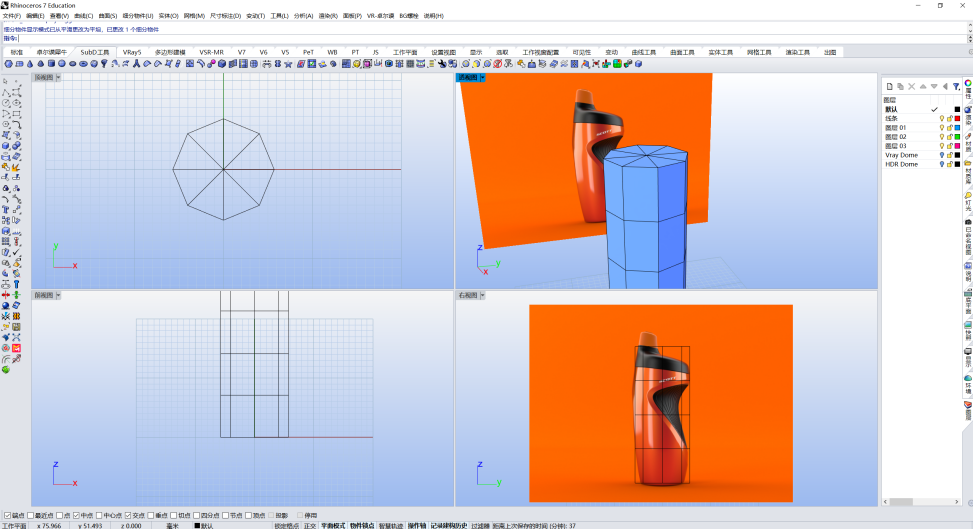Select the SubD cylinder tool icon
The height and width of the screenshot is (529, 973).
coord(51,64)
